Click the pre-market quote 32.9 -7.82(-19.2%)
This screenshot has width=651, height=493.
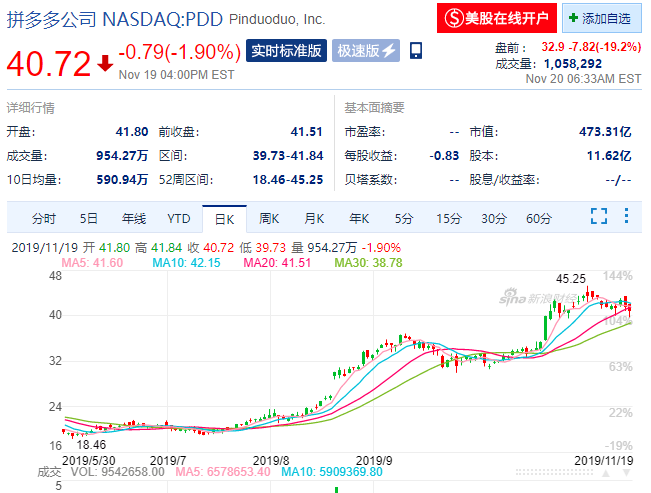[x=591, y=47]
